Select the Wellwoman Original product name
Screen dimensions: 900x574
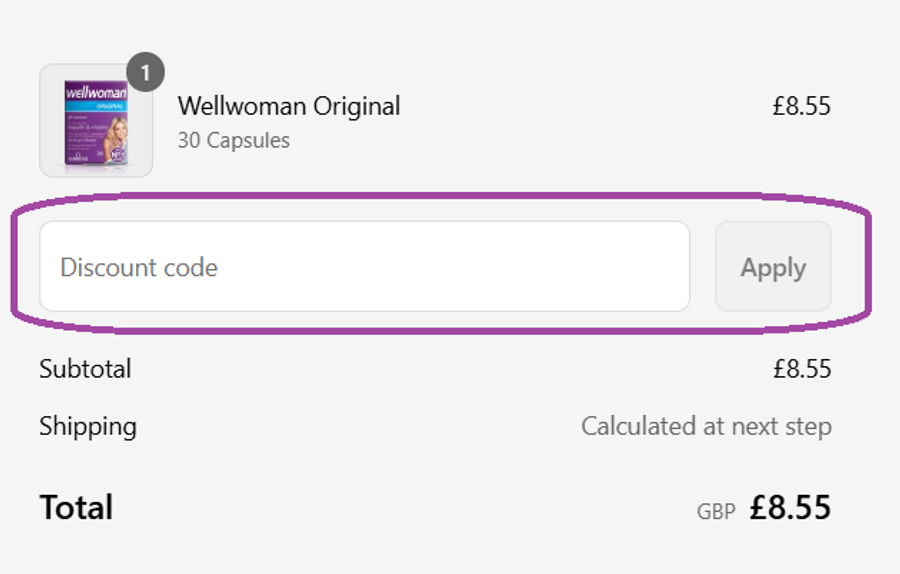coord(288,106)
